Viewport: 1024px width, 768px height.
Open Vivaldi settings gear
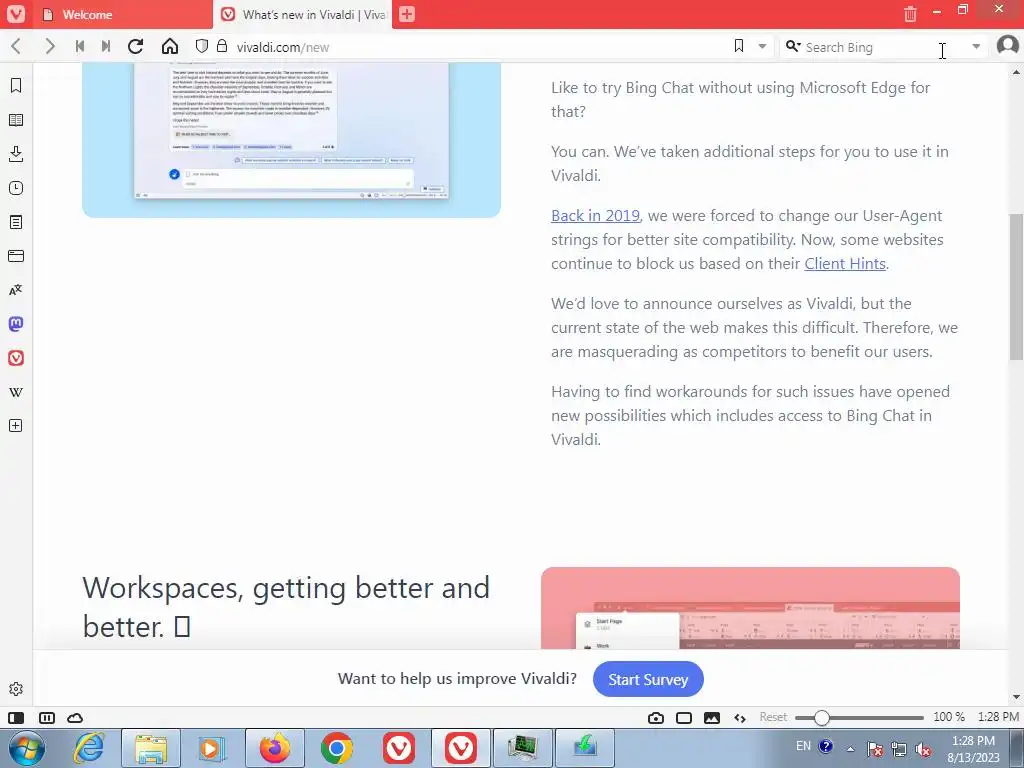click(16, 689)
